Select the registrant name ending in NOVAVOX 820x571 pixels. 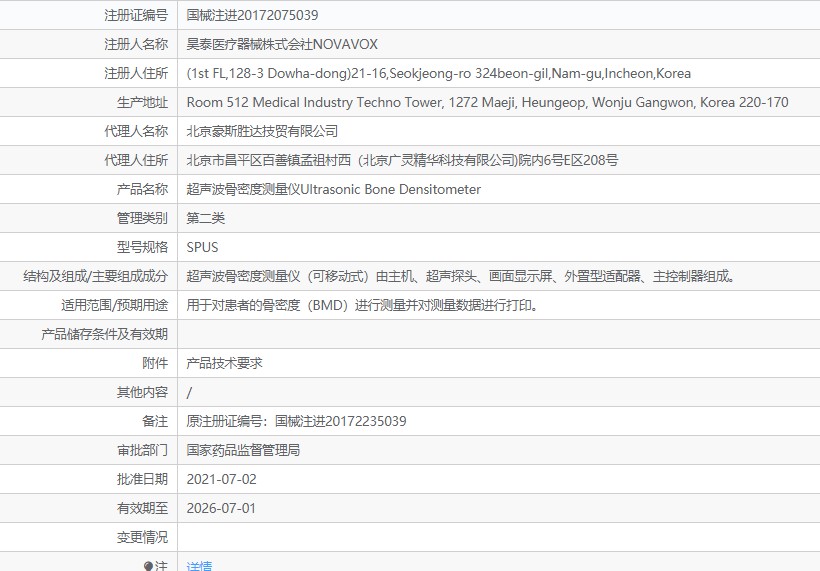[x=282, y=44]
